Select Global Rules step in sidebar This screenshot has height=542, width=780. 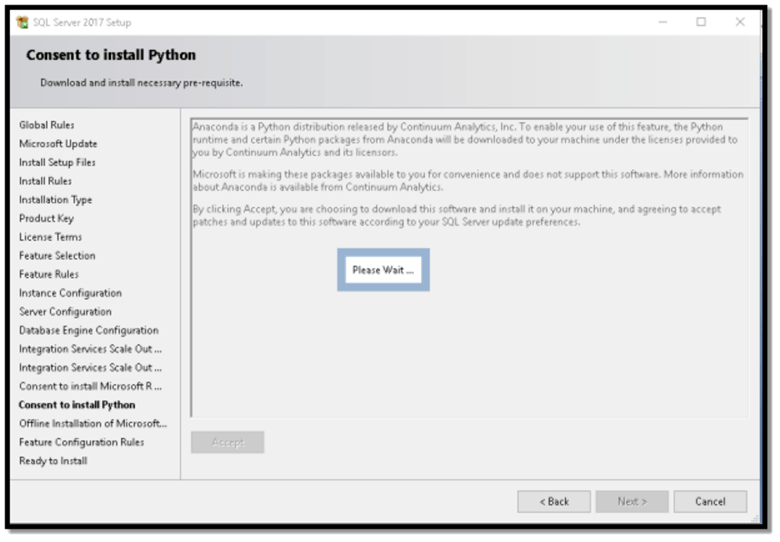[47, 125]
